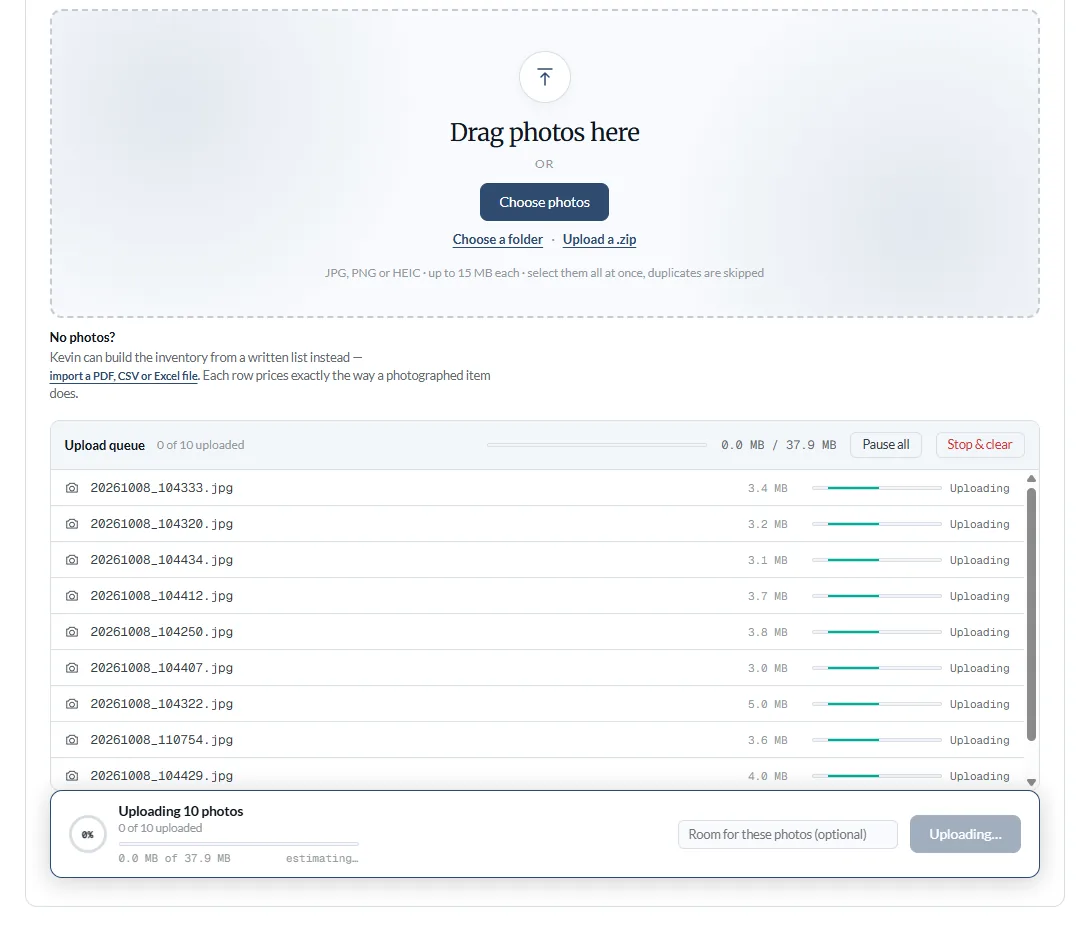
Task: Click the upload arrow icon in the drop zone
Action: pos(544,77)
